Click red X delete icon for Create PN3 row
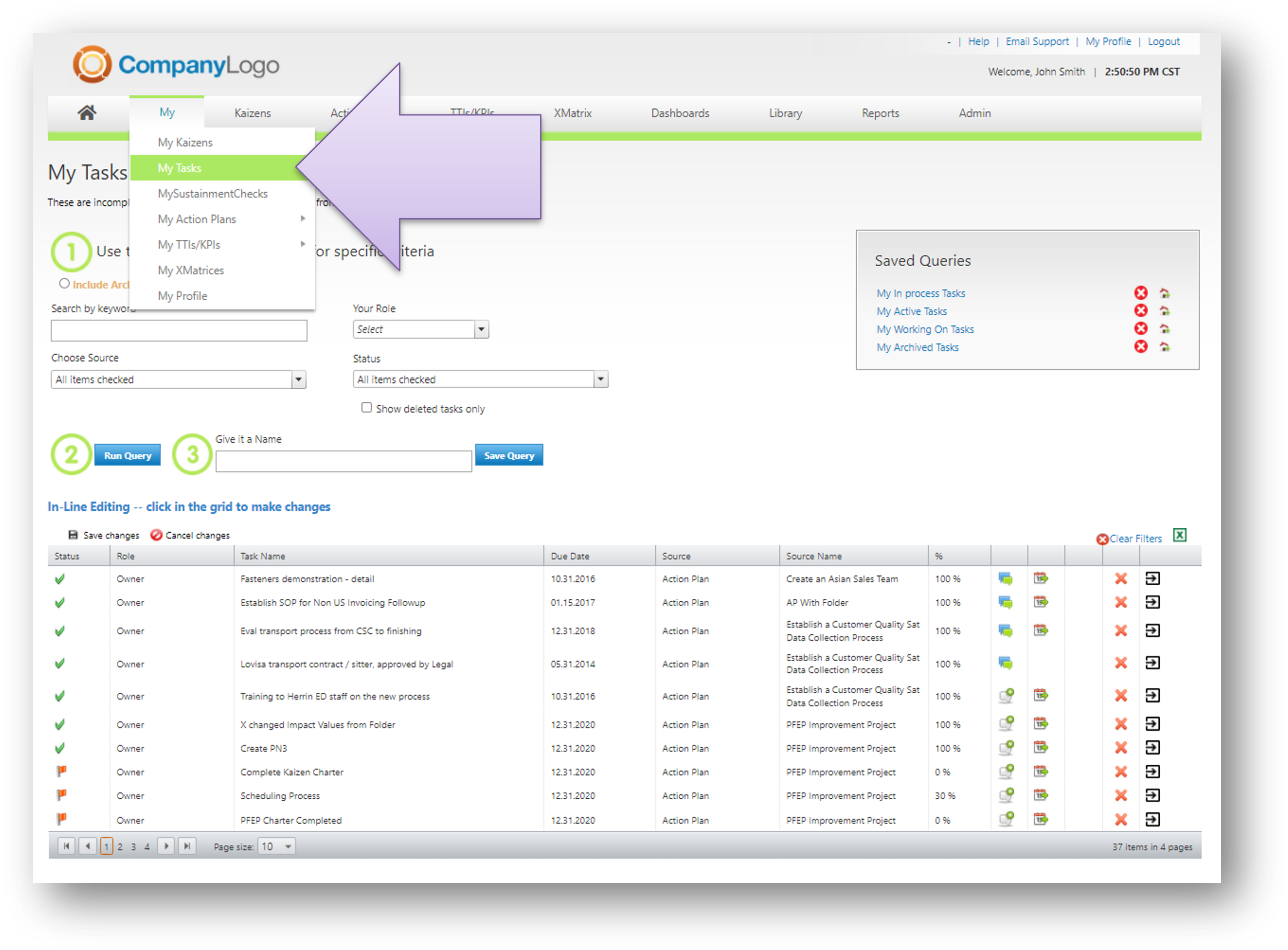 coord(1121,748)
